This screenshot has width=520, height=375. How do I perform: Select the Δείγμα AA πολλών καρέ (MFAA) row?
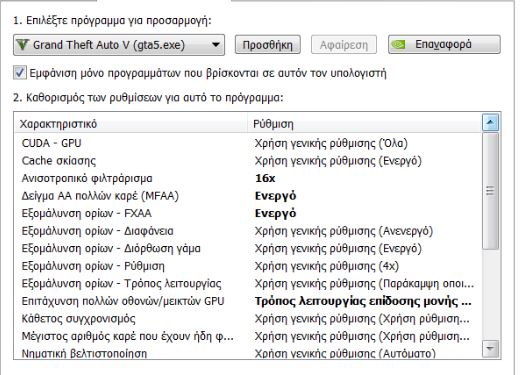[248, 196]
